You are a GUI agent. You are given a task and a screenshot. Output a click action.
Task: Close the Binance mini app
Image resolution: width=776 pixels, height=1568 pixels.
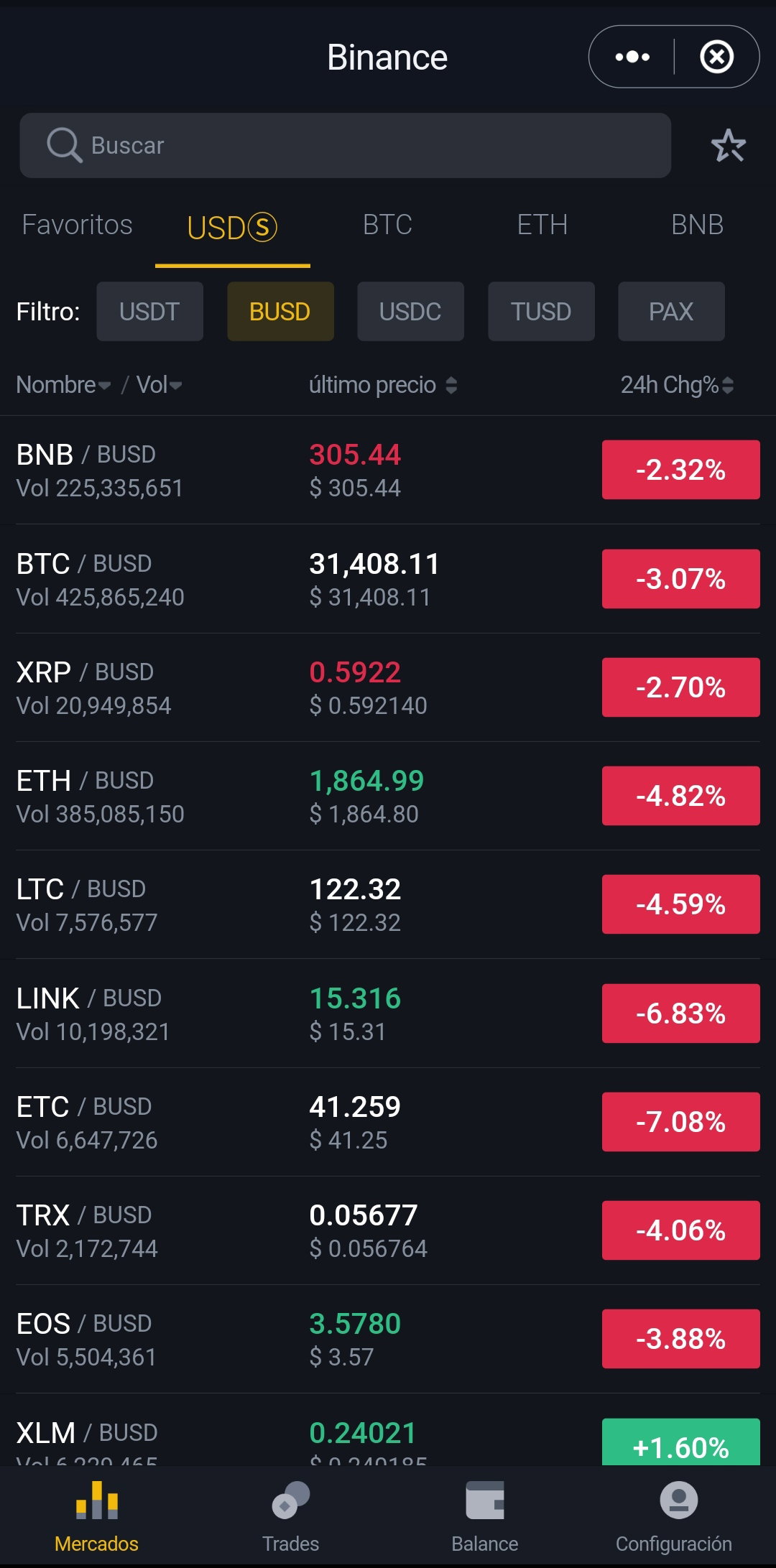[716, 57]
